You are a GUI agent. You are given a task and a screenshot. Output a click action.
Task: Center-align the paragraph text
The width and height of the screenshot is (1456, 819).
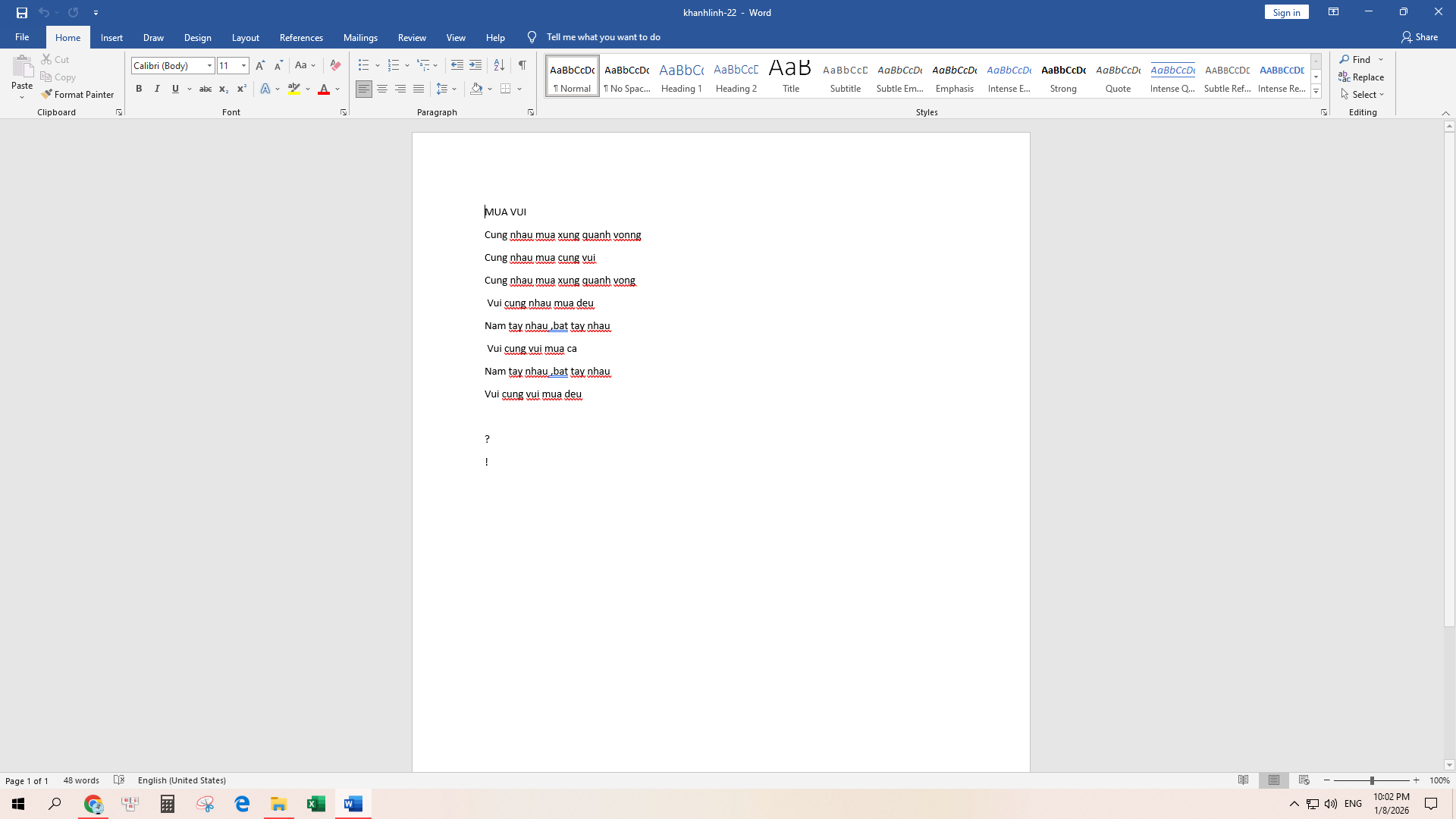(382, 89)
